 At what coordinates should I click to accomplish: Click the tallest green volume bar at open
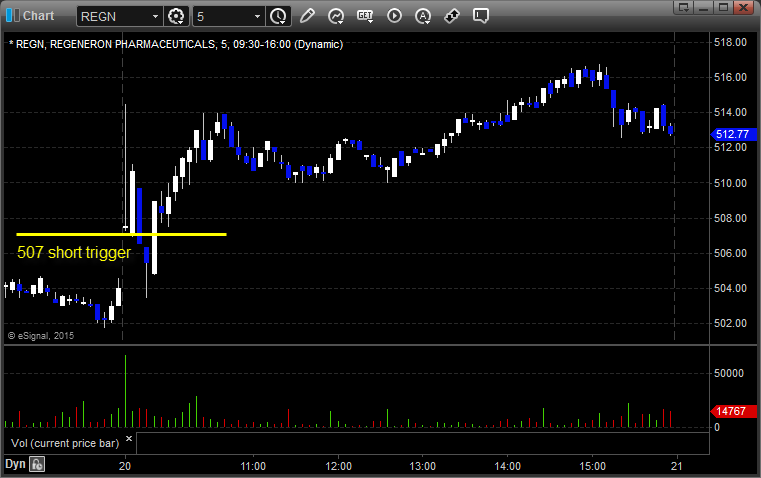[125, 391]
